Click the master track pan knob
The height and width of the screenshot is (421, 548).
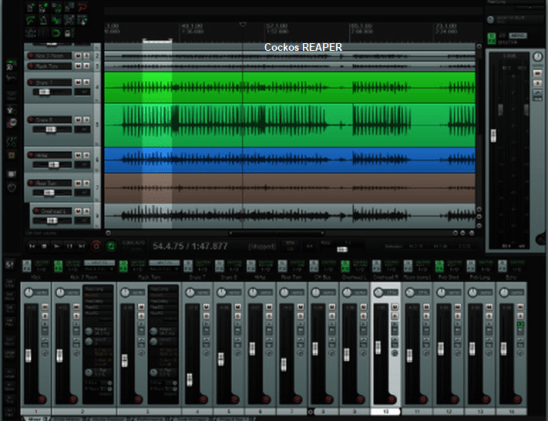click(538, 57)
